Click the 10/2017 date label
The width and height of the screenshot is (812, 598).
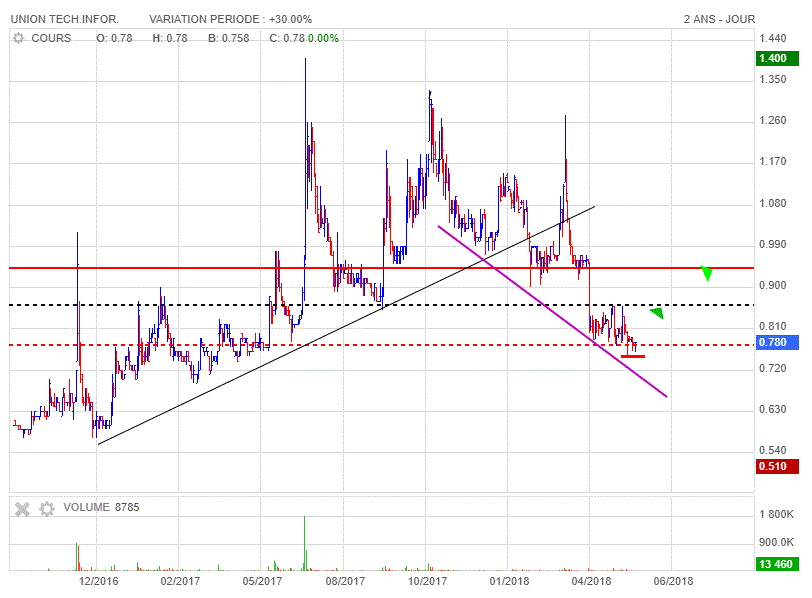pyautogui.click(x=427, y=581)
